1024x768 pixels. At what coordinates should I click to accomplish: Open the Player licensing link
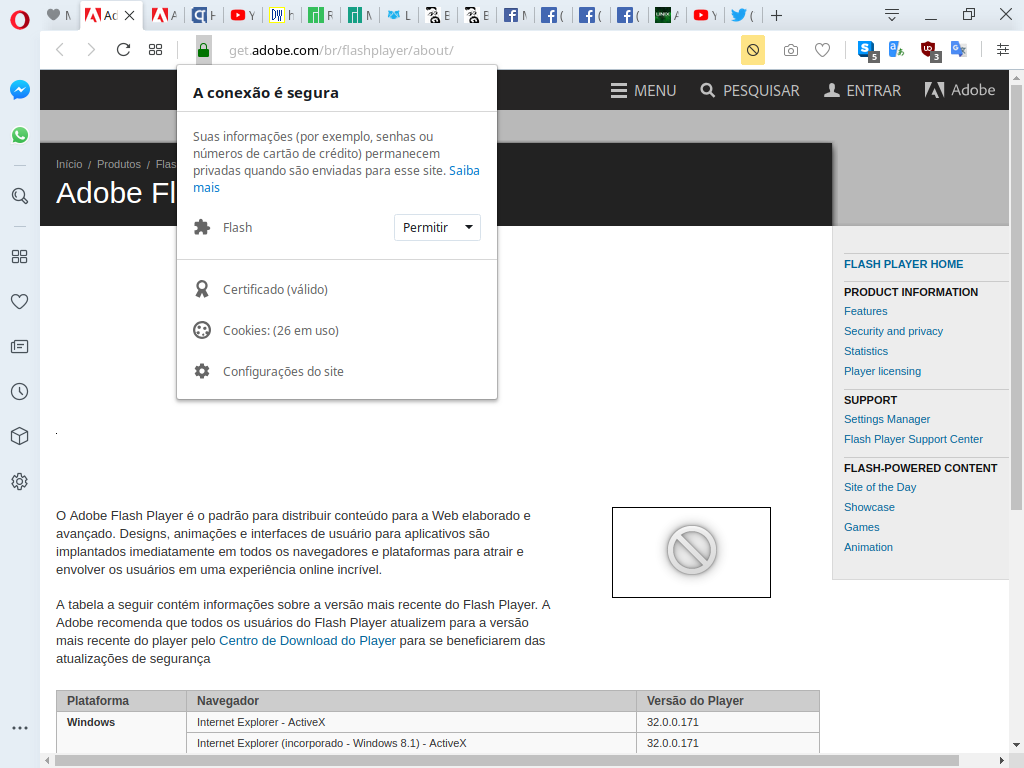point(882,371)
